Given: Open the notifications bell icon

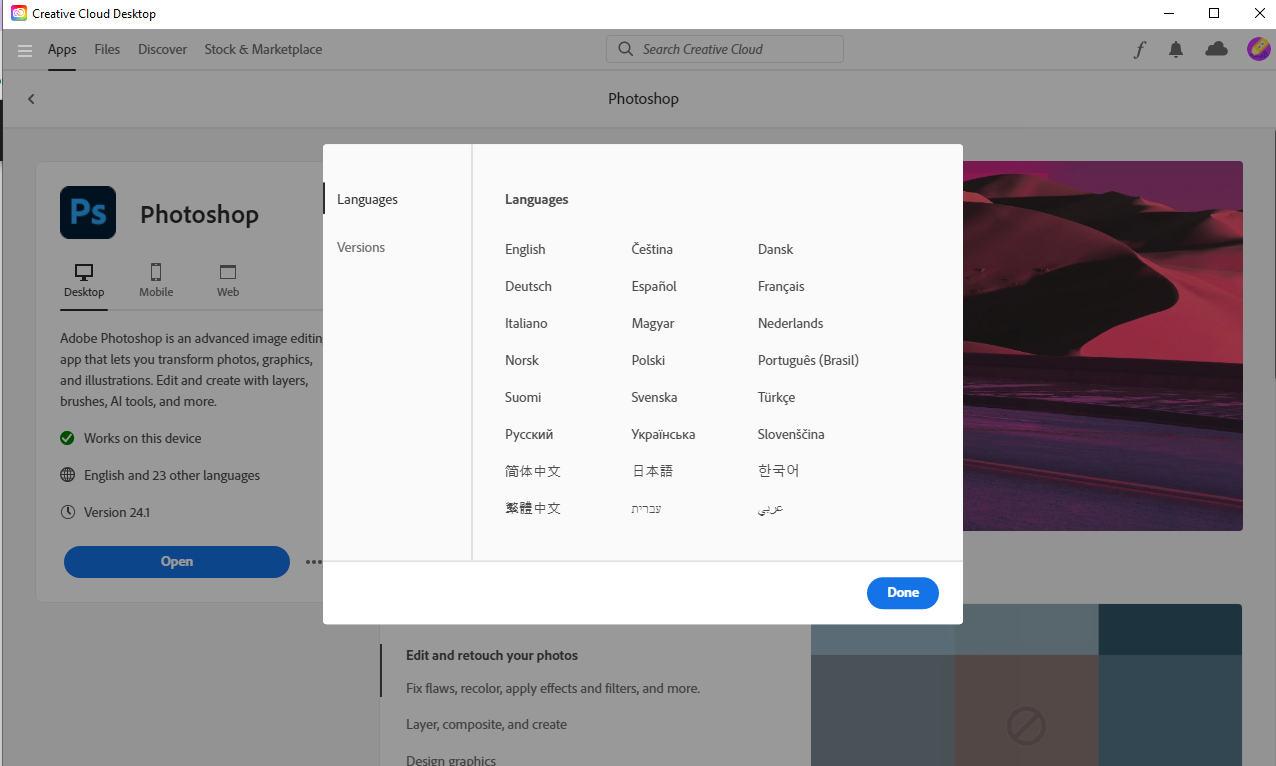Looking at the screenshot, I should [x=1176, y=49].
